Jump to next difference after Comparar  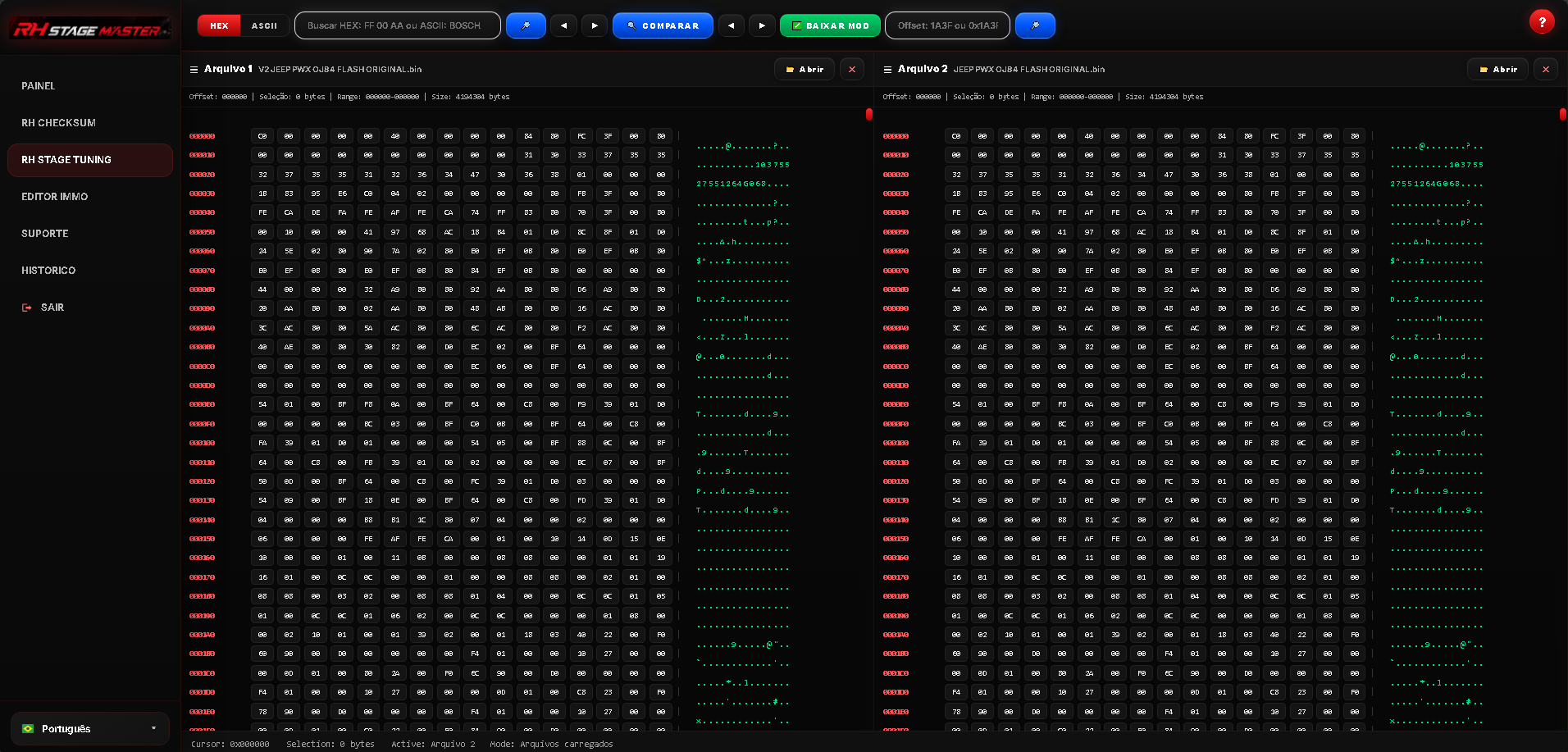coord(762,25)
